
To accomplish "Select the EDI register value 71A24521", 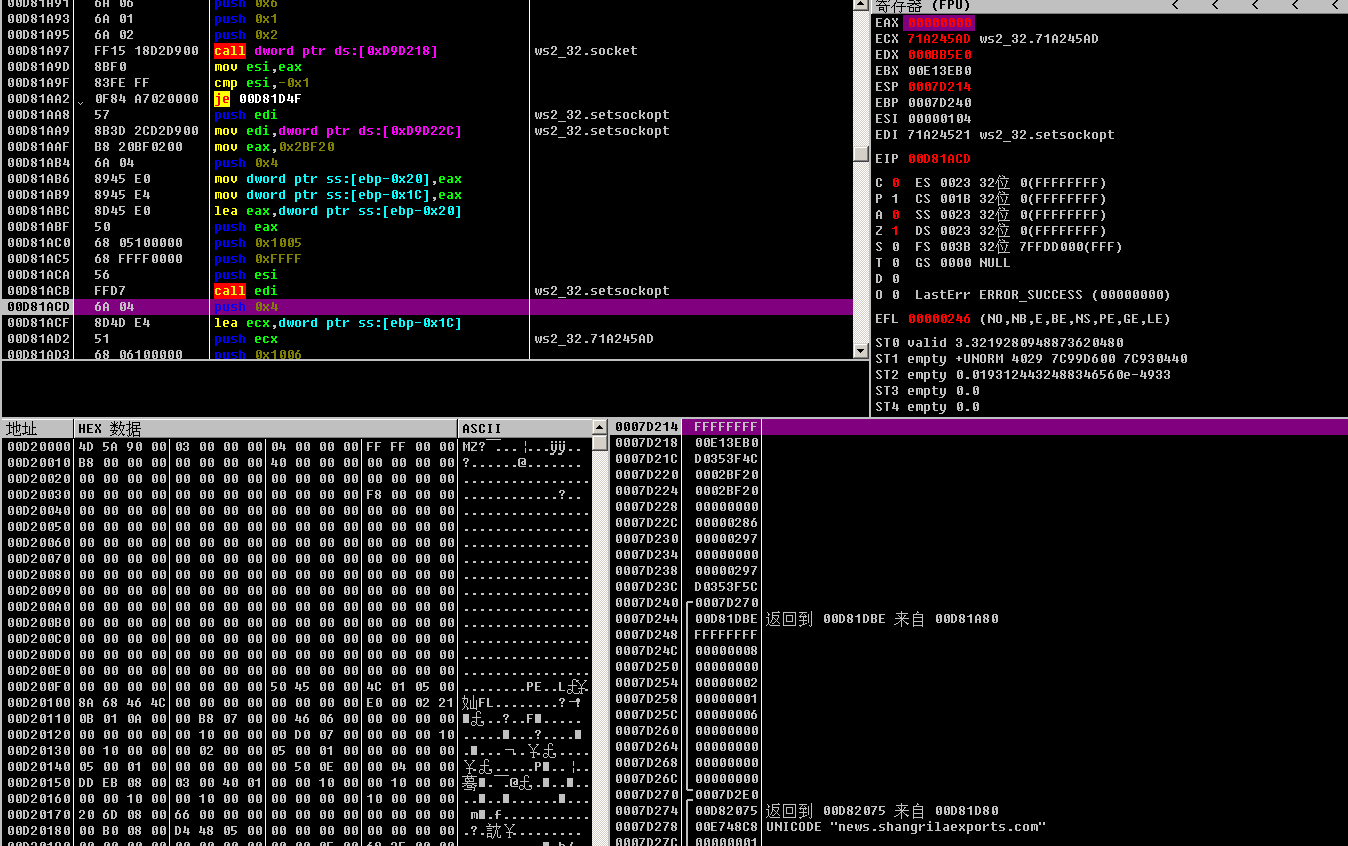I will tap(939, 135).
